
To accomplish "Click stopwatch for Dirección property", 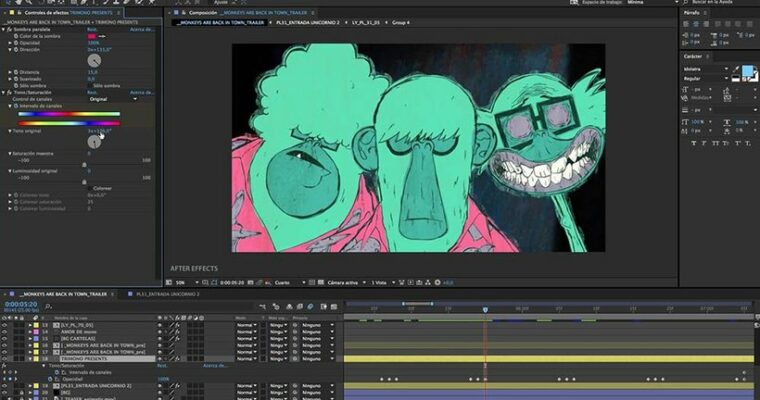I will click(16, 49).
